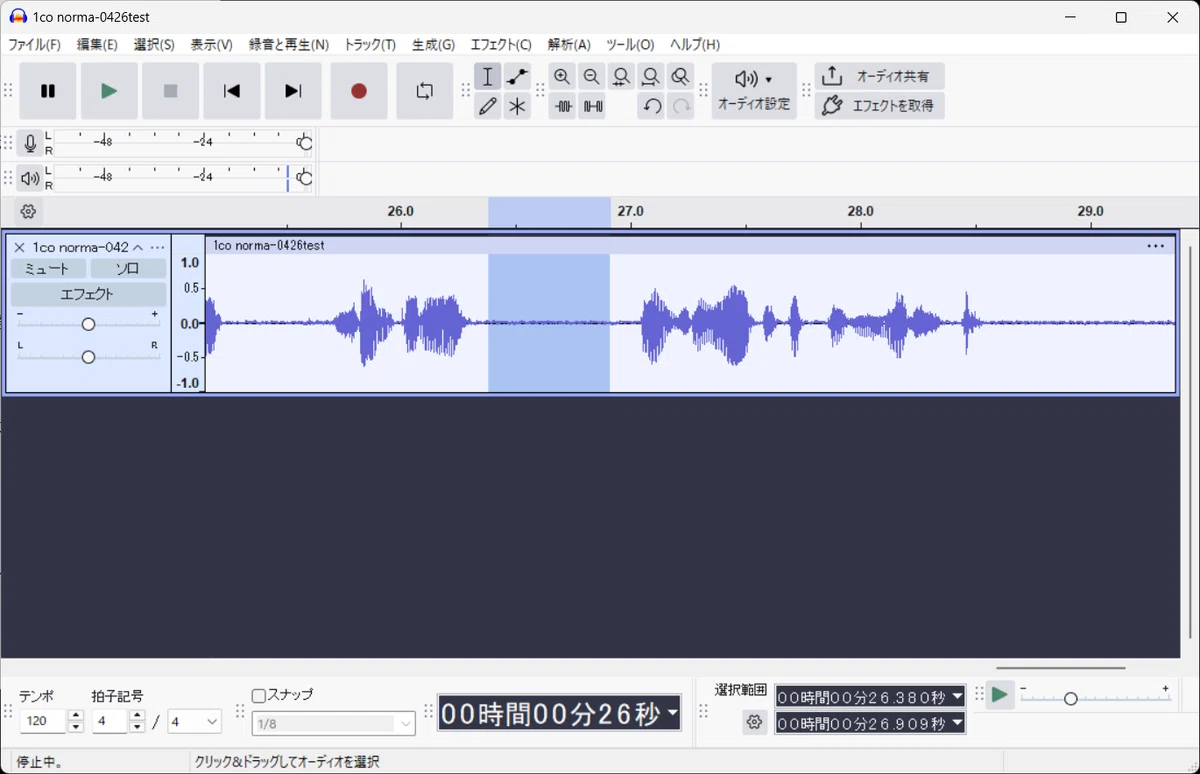Open 録音と再生(N) menu
The height and width of the screenshot is (774, 1200).
[289, 45]
